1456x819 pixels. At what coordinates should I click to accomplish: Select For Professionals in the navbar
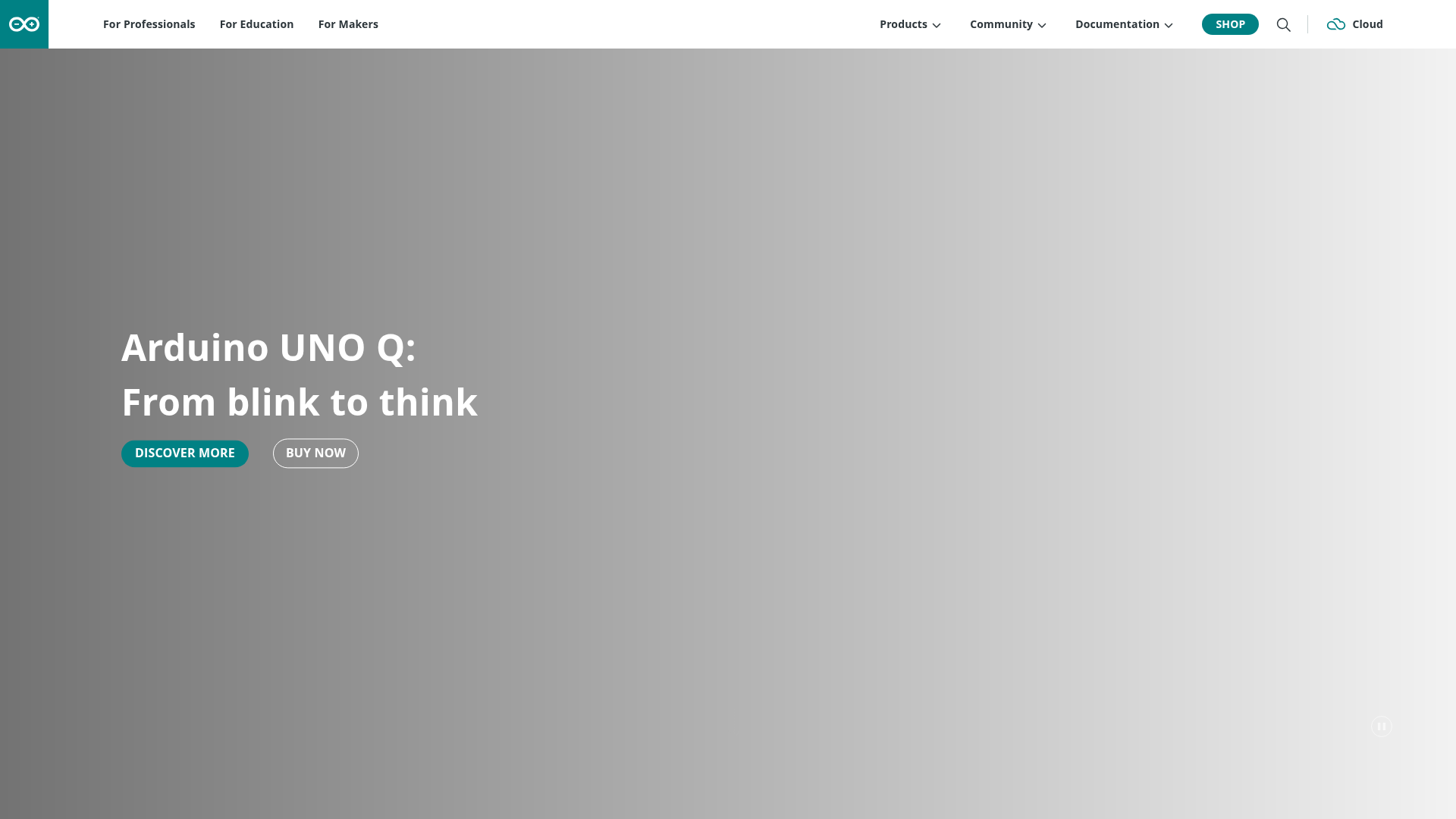[x=149, y=24]
